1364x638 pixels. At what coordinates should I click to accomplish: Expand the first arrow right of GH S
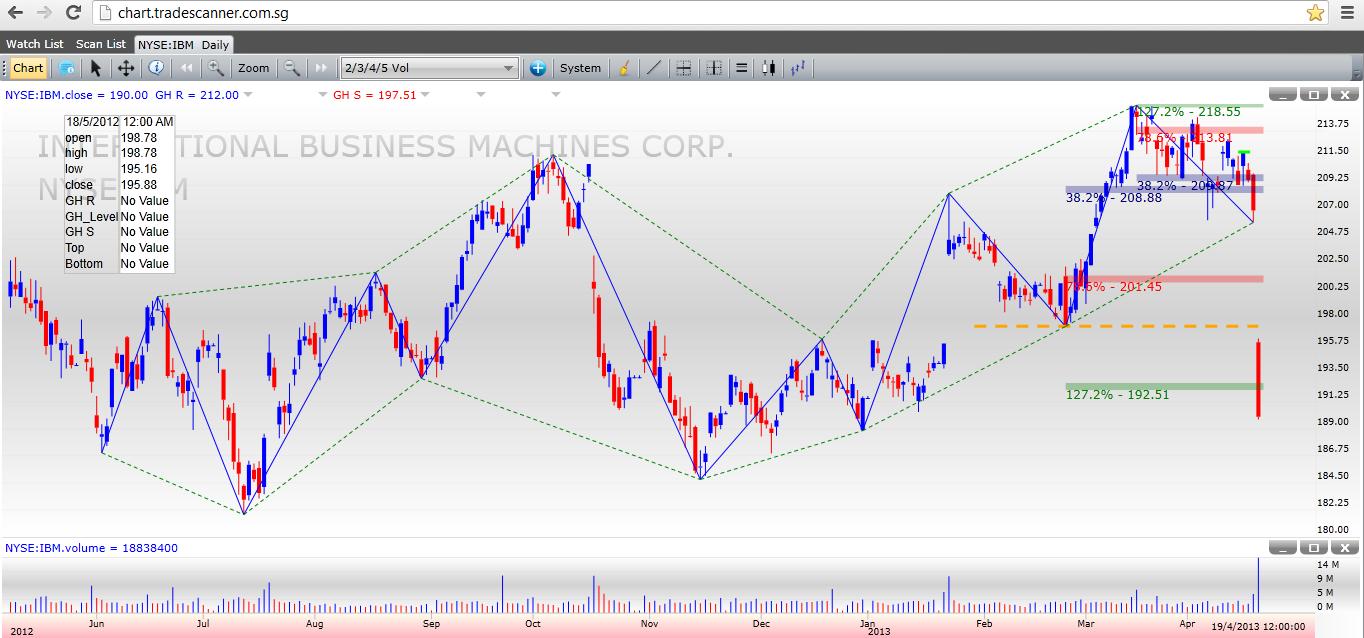pyautogui.click(x=481, y=95)
